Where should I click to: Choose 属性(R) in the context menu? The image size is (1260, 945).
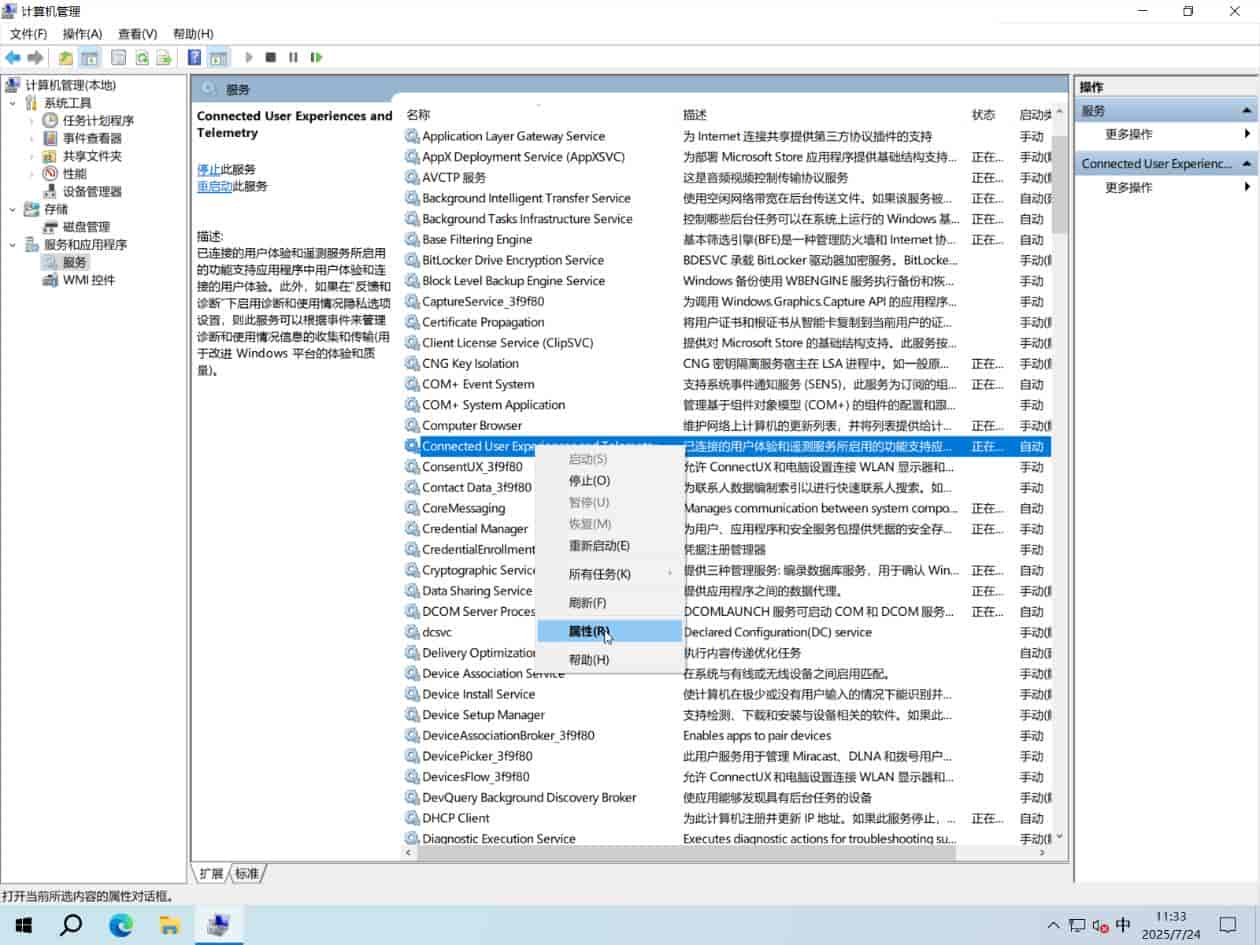[610, 631]
